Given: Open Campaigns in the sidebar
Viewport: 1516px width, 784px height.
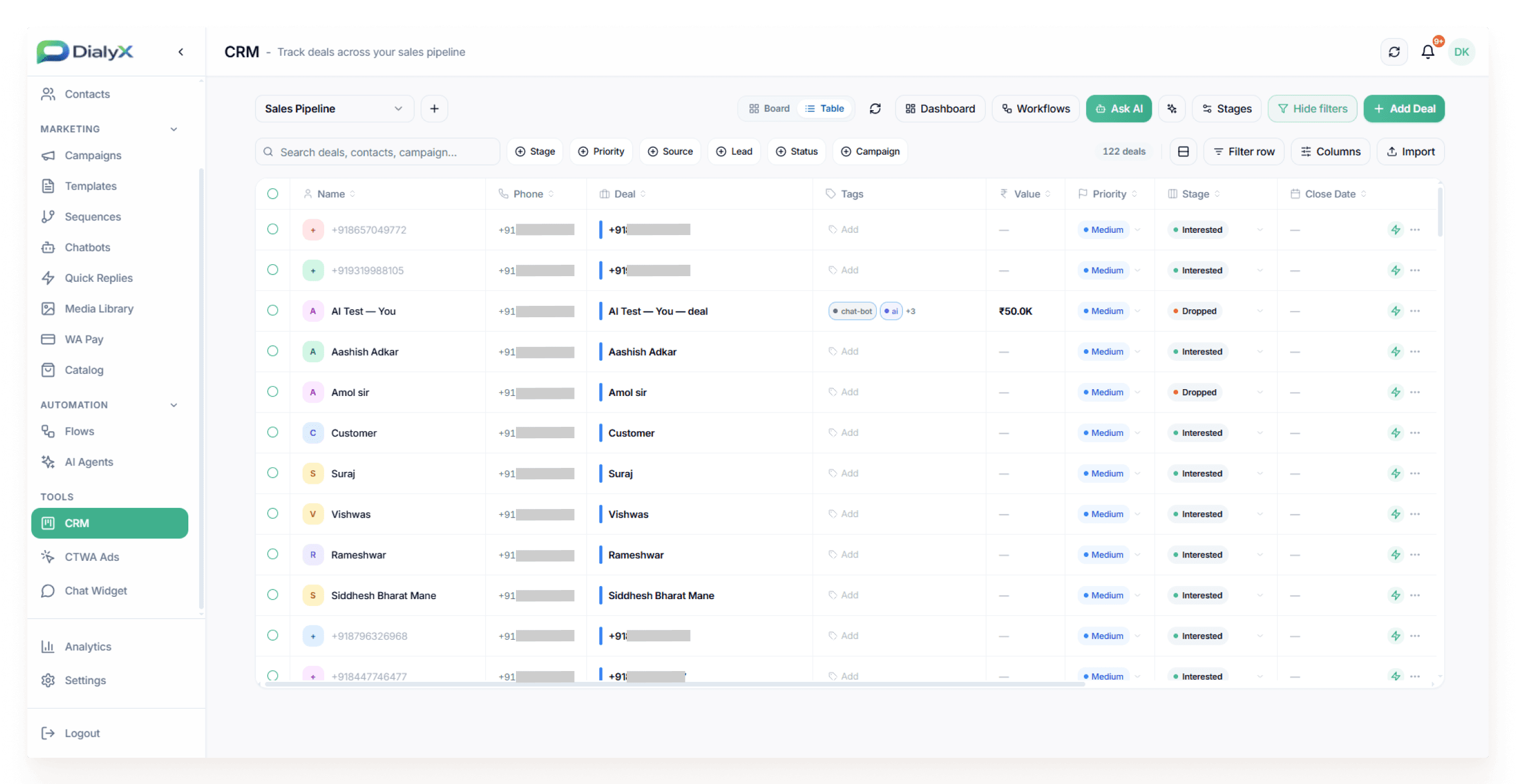Looking at the screenshot, I should [93, 155].
